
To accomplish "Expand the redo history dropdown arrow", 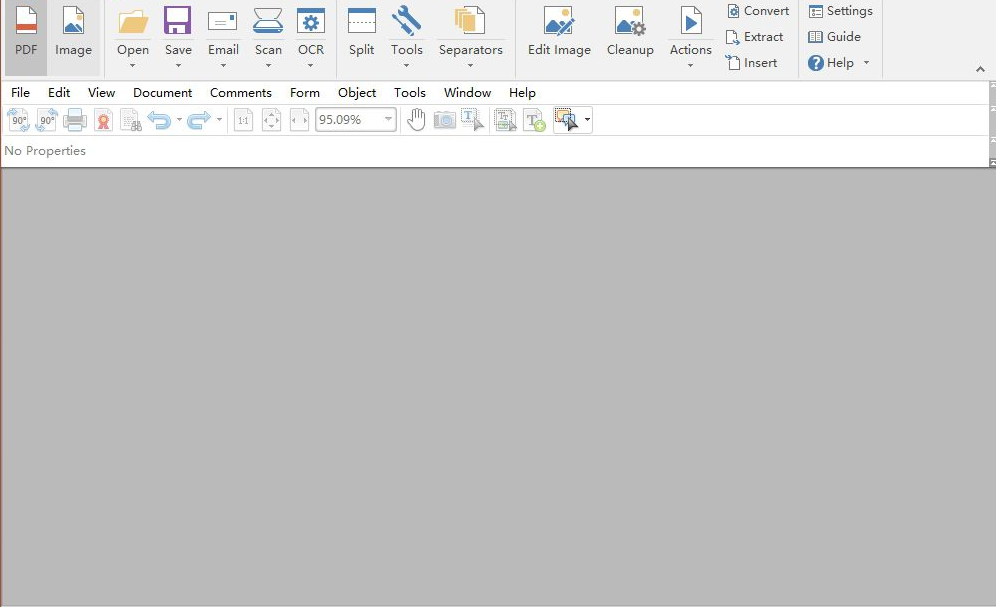I will 219,119.
